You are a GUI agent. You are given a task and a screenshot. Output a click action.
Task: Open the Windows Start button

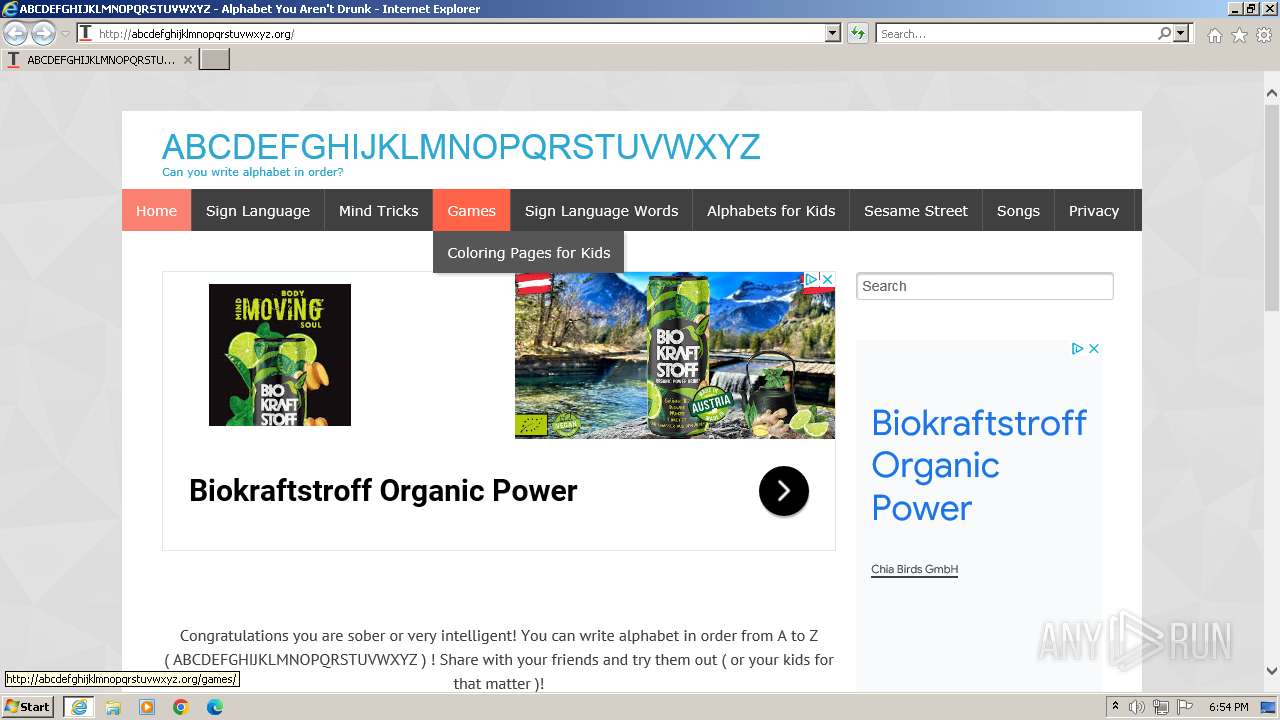[x=28, y=706]
